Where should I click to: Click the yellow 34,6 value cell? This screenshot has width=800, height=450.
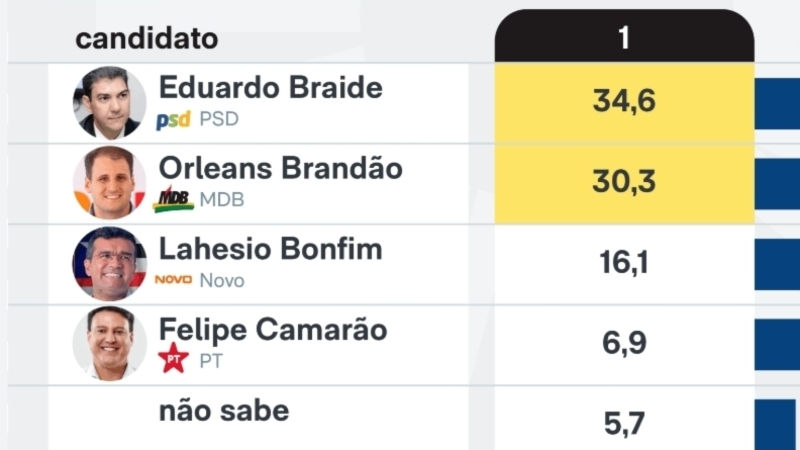pyautogui.click(x=624, y=102)
